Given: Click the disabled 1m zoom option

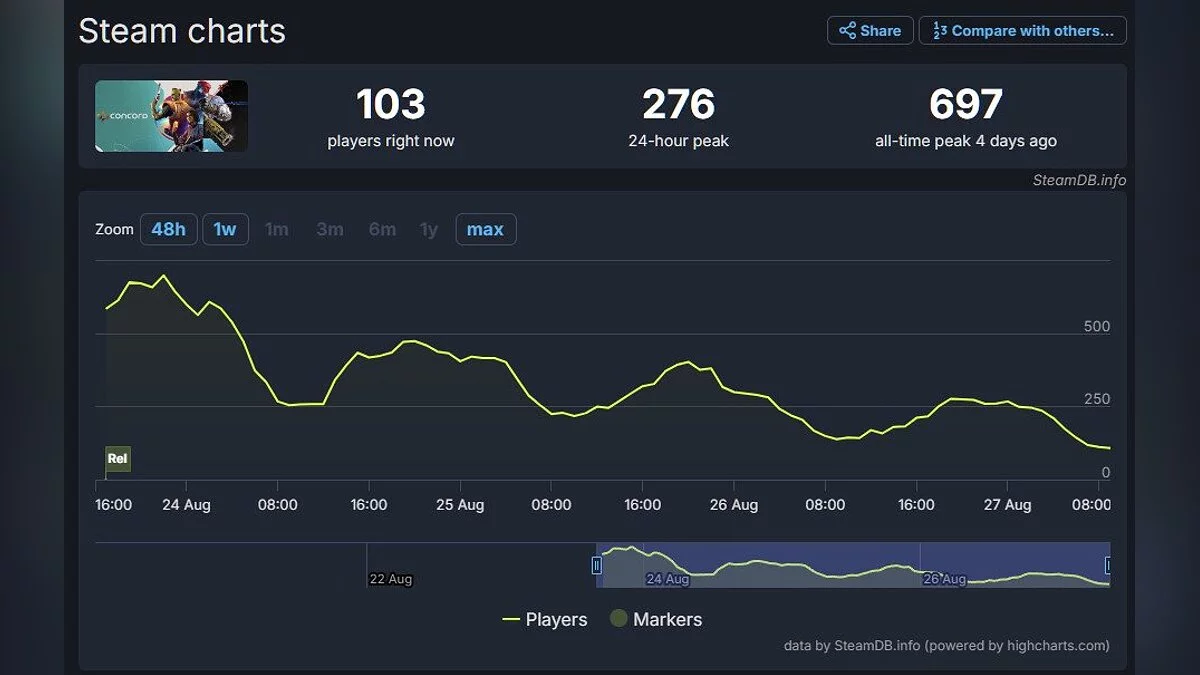Looking at the screenshot, I should [277, 229].
